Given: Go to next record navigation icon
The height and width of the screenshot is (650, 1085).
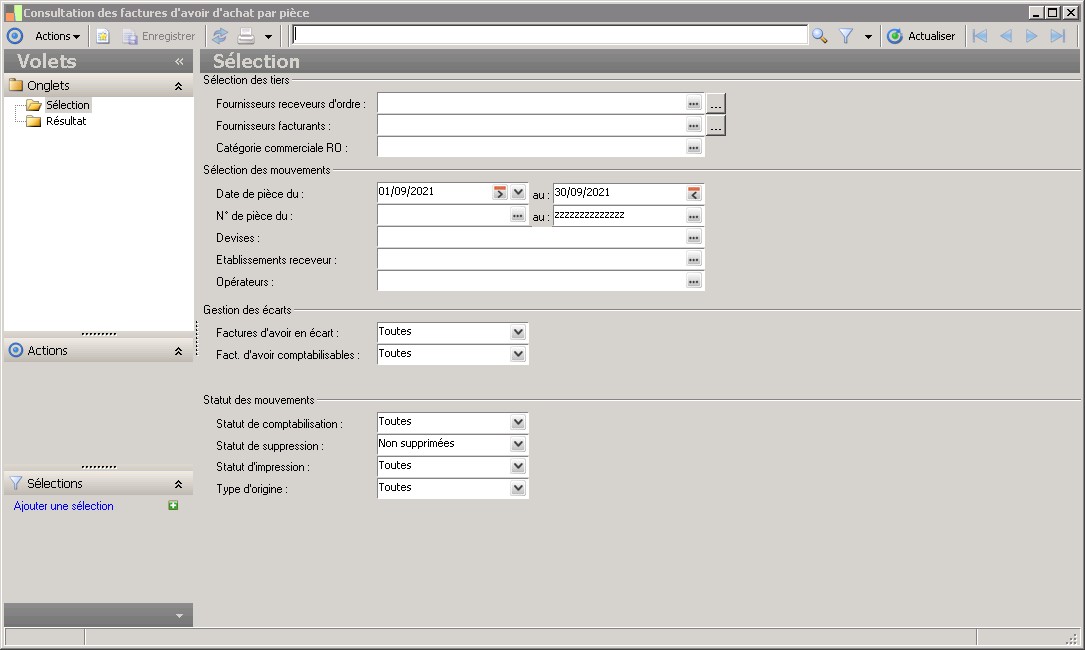Looking at the screenshot, I should point(1032,36).
